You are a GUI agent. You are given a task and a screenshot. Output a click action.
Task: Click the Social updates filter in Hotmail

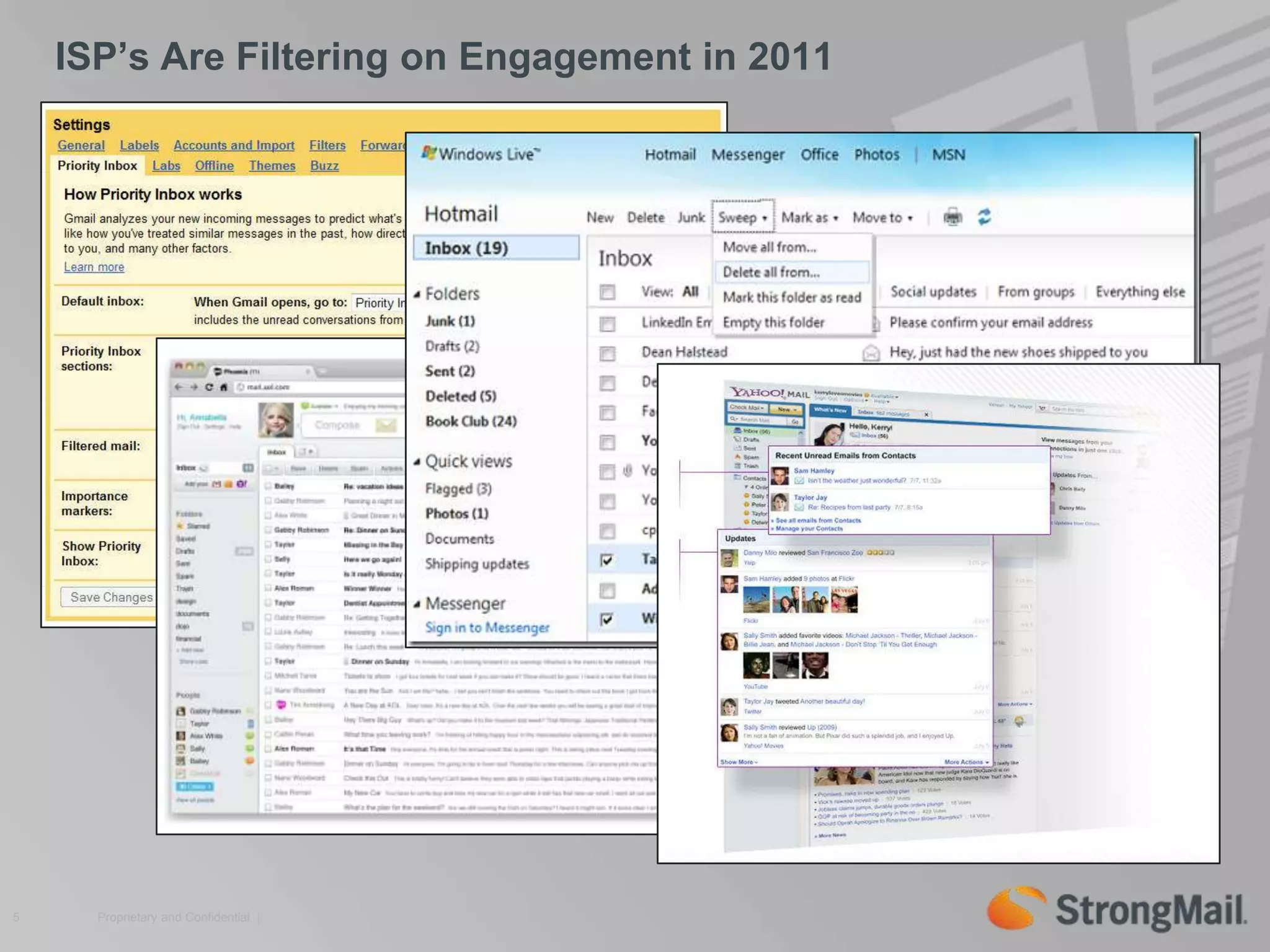click(x=933, y=292)
